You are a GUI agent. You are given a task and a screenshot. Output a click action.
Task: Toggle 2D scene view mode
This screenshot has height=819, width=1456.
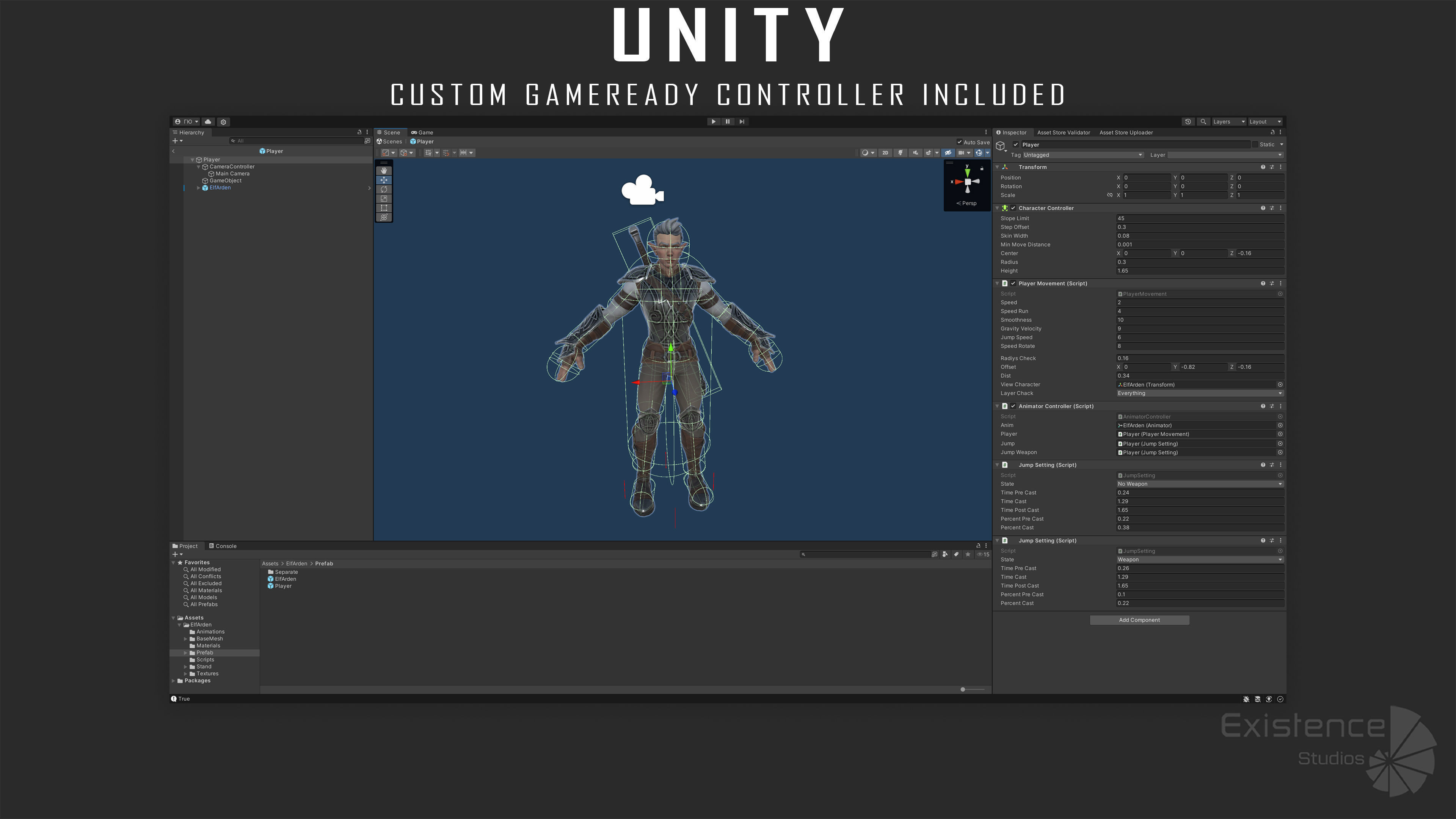coord(885,152)
